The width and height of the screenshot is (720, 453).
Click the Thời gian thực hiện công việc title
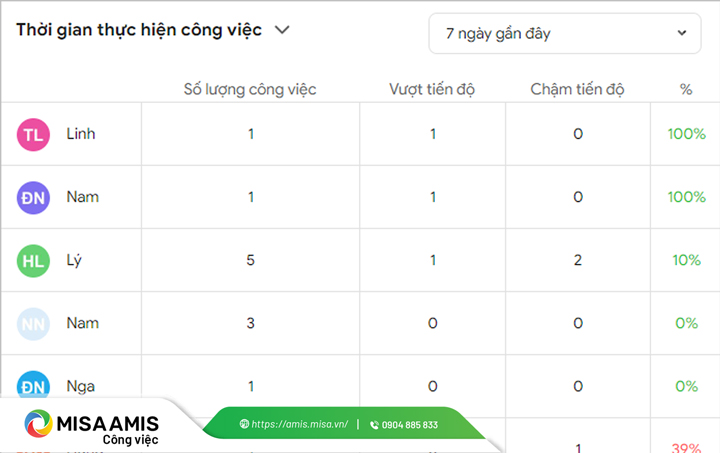click(x=139, y=30)
